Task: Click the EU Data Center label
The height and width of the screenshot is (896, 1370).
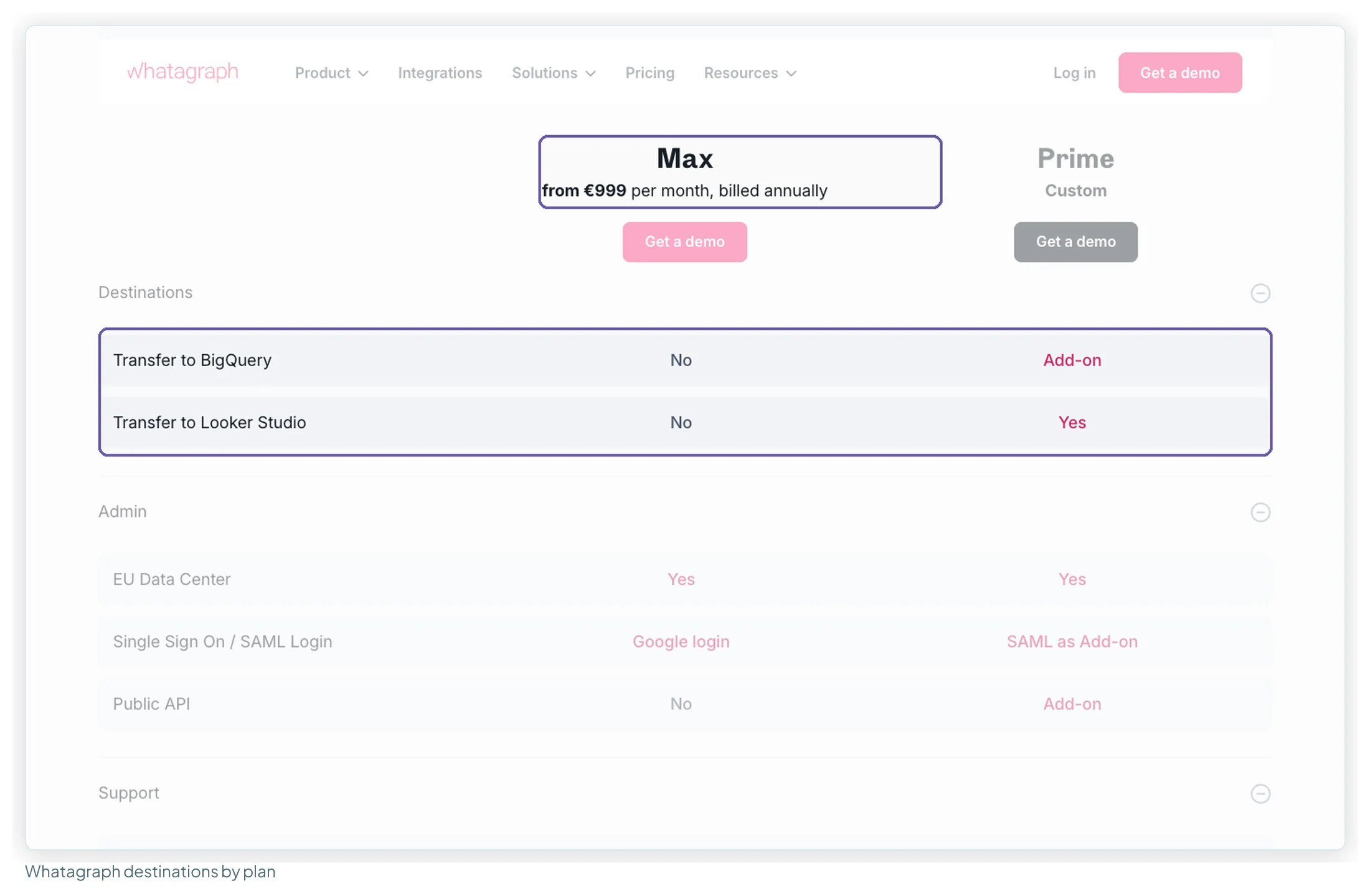Action: click(171, 579)
